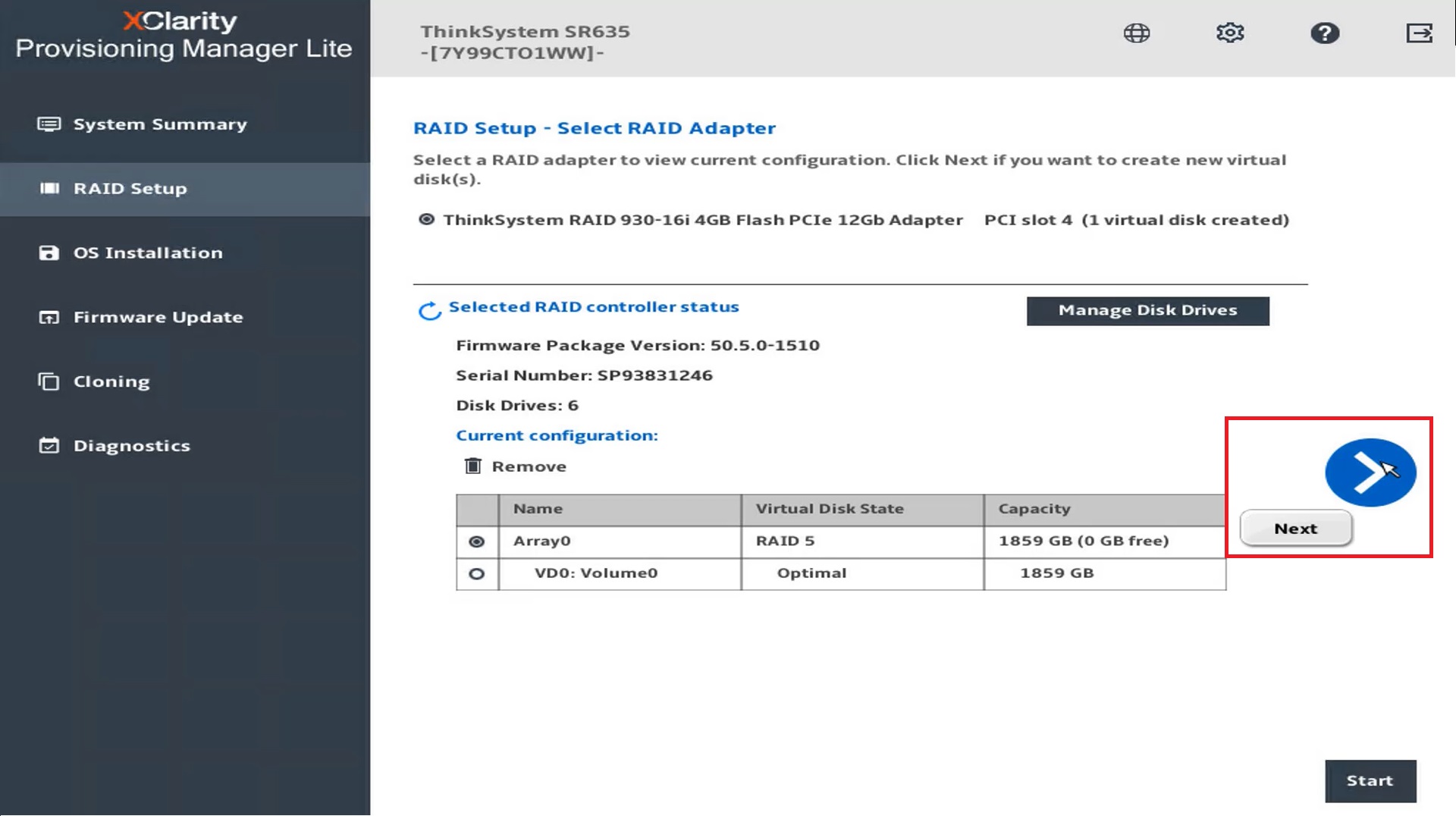Click the Disk Drives: 6 text
1456x816 pixels.
(x=517, y=406)
